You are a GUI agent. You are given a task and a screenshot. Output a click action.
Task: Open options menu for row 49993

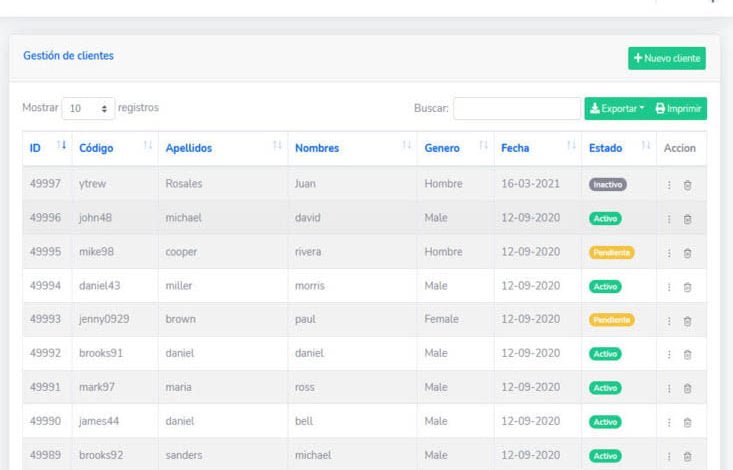coord(669,321)
